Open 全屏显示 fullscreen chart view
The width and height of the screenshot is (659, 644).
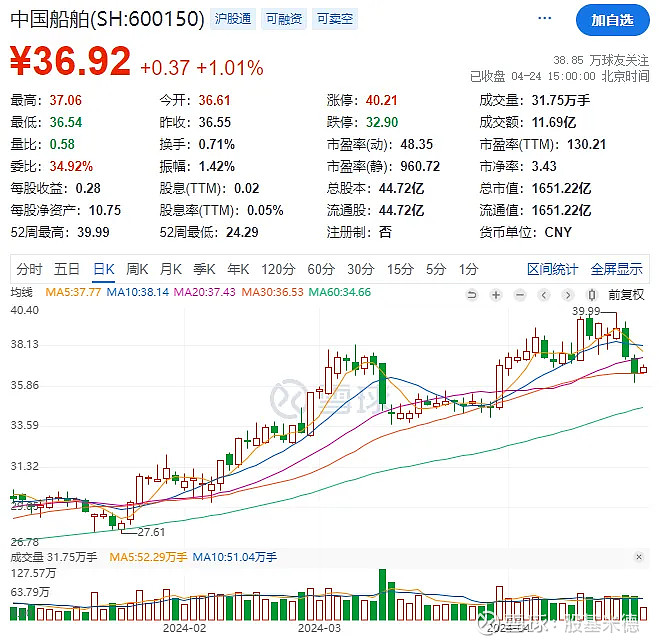(617, 269)
